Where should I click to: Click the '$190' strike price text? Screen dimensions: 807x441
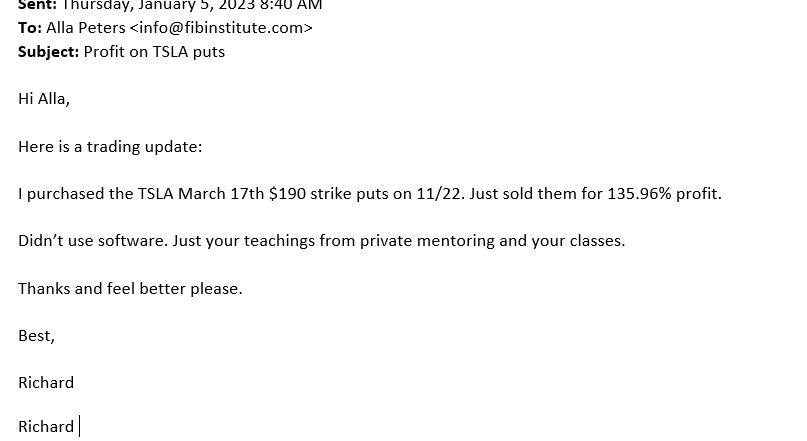point(287,194)
